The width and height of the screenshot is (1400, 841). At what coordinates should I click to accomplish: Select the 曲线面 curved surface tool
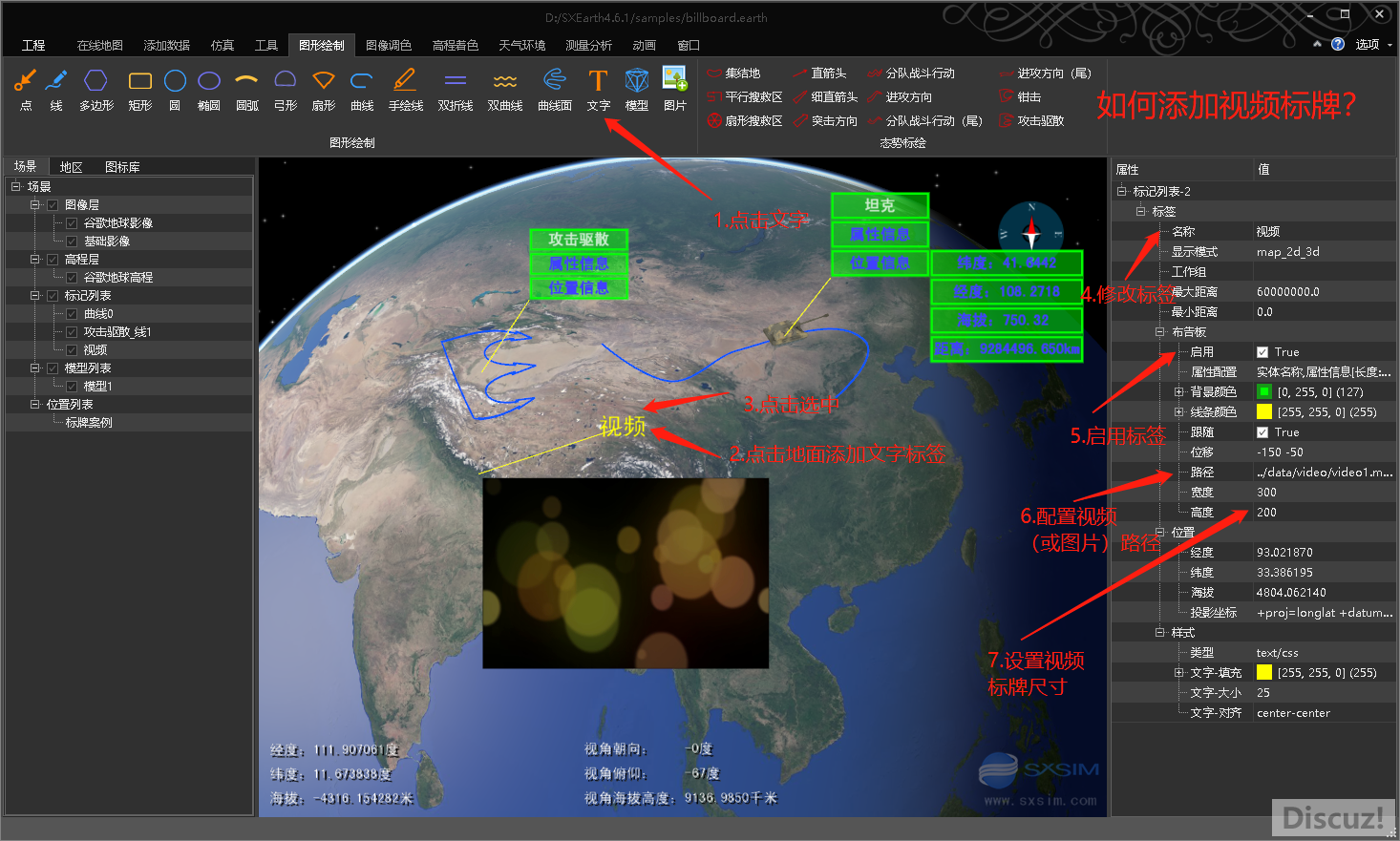[x=555, y=90]
